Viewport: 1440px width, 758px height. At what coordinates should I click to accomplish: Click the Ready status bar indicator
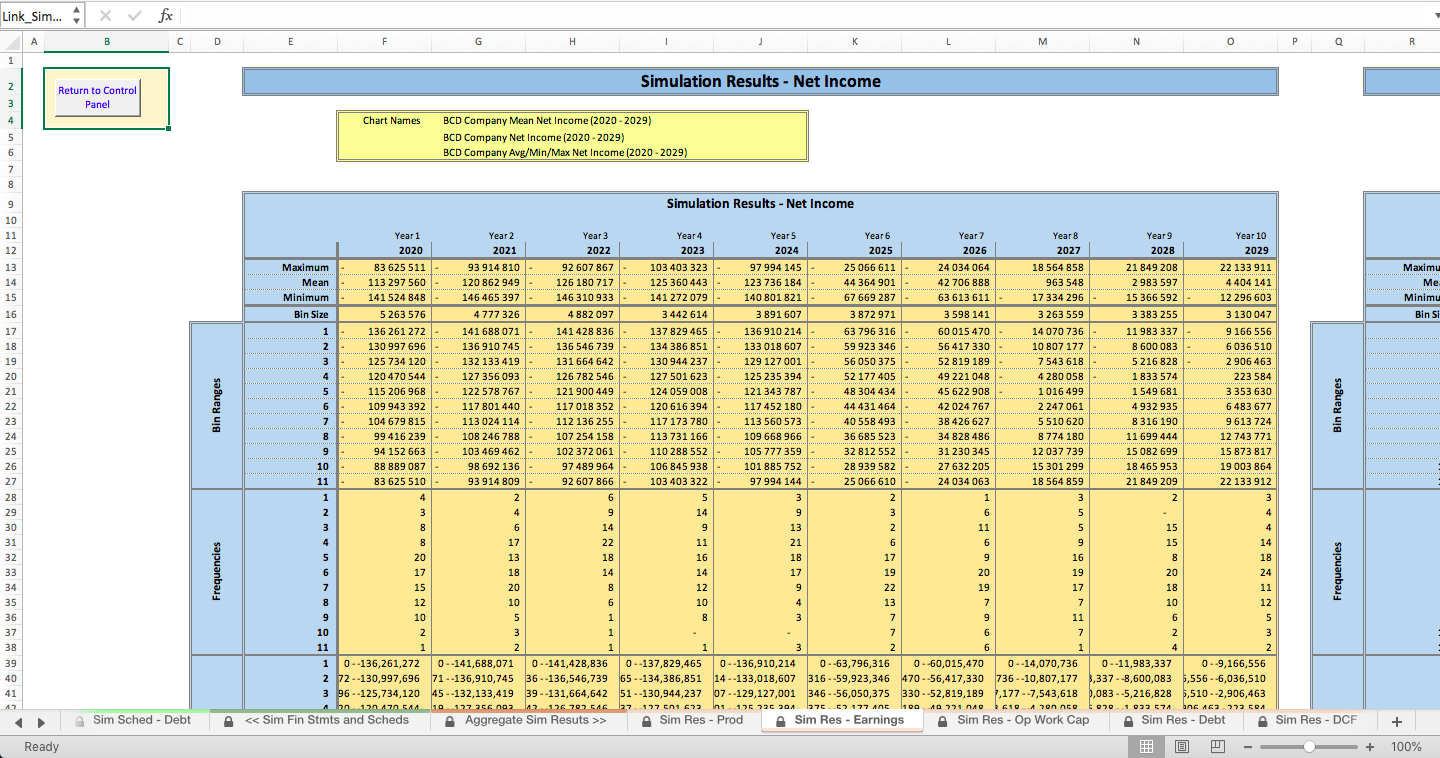tap(41, 746)
